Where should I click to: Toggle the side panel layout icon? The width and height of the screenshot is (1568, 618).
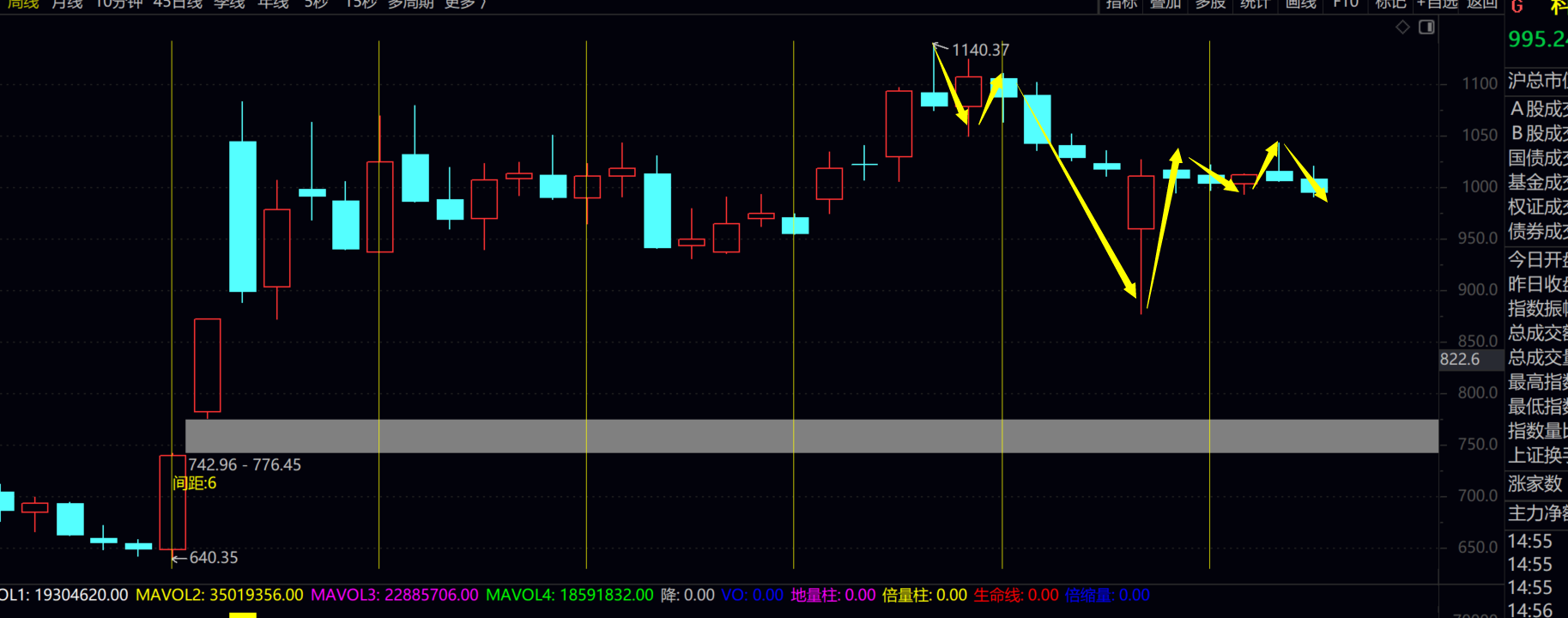coord(1426,27)
